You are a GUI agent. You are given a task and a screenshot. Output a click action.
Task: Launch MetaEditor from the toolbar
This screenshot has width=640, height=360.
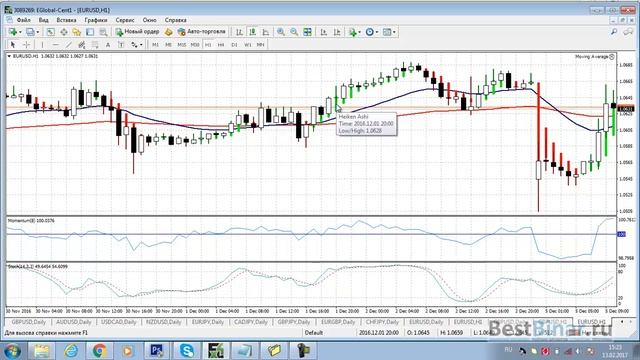[x=168, y=32]
